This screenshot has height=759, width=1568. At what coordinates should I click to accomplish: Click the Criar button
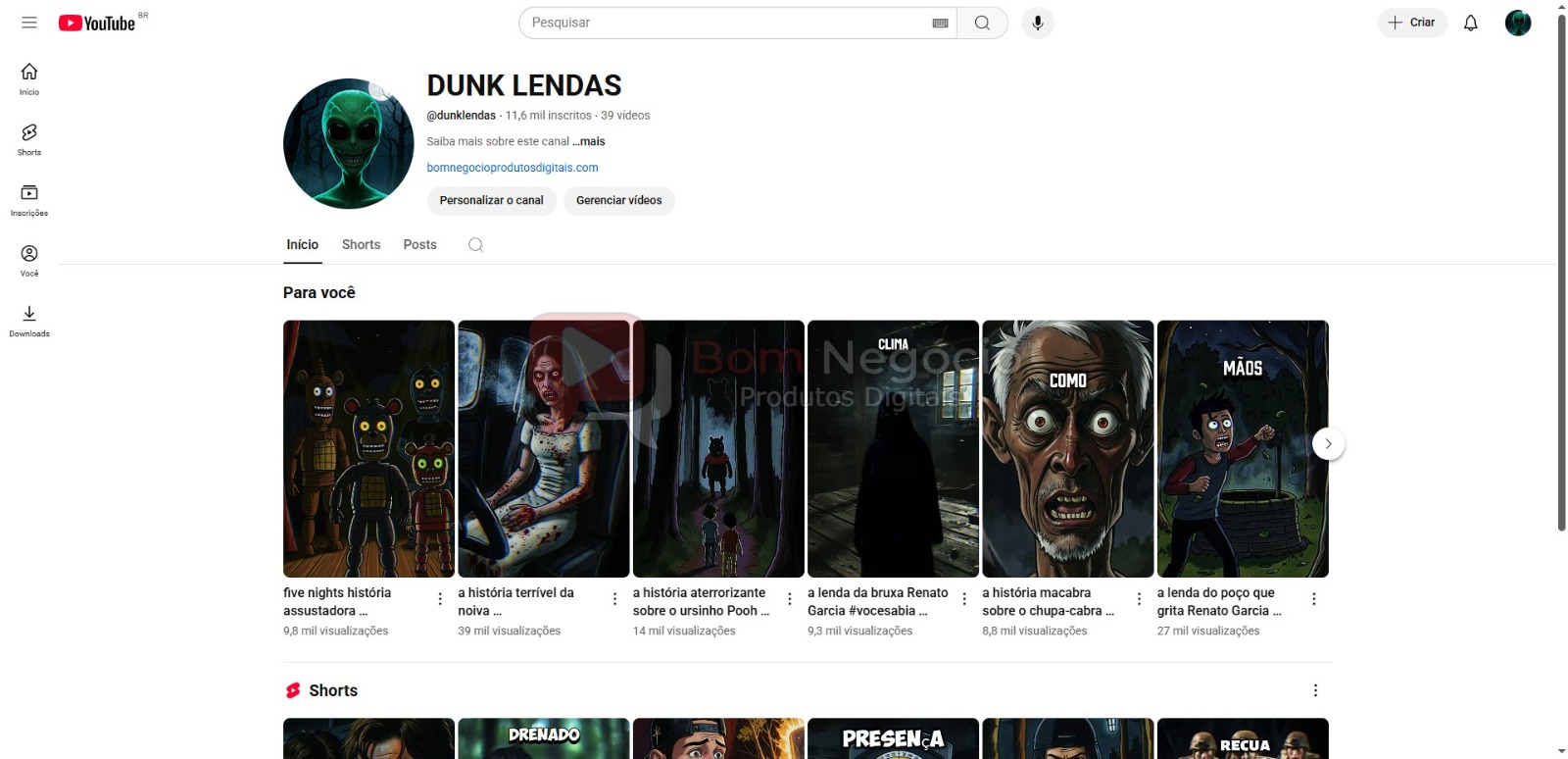pyautogui.click(x=1412, y=23)
